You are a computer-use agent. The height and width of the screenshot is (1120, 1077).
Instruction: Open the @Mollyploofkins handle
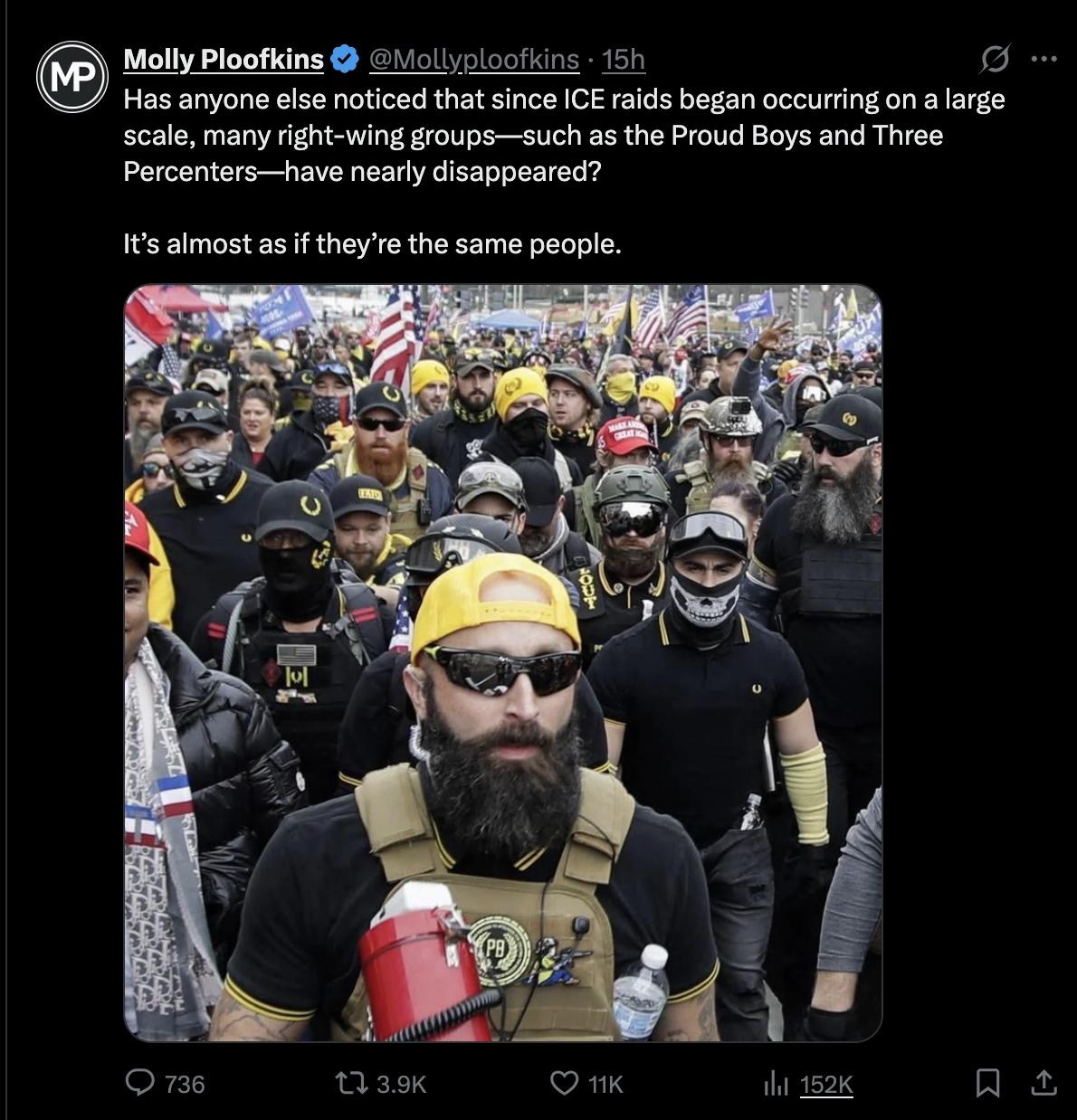[x=474, y=61]
